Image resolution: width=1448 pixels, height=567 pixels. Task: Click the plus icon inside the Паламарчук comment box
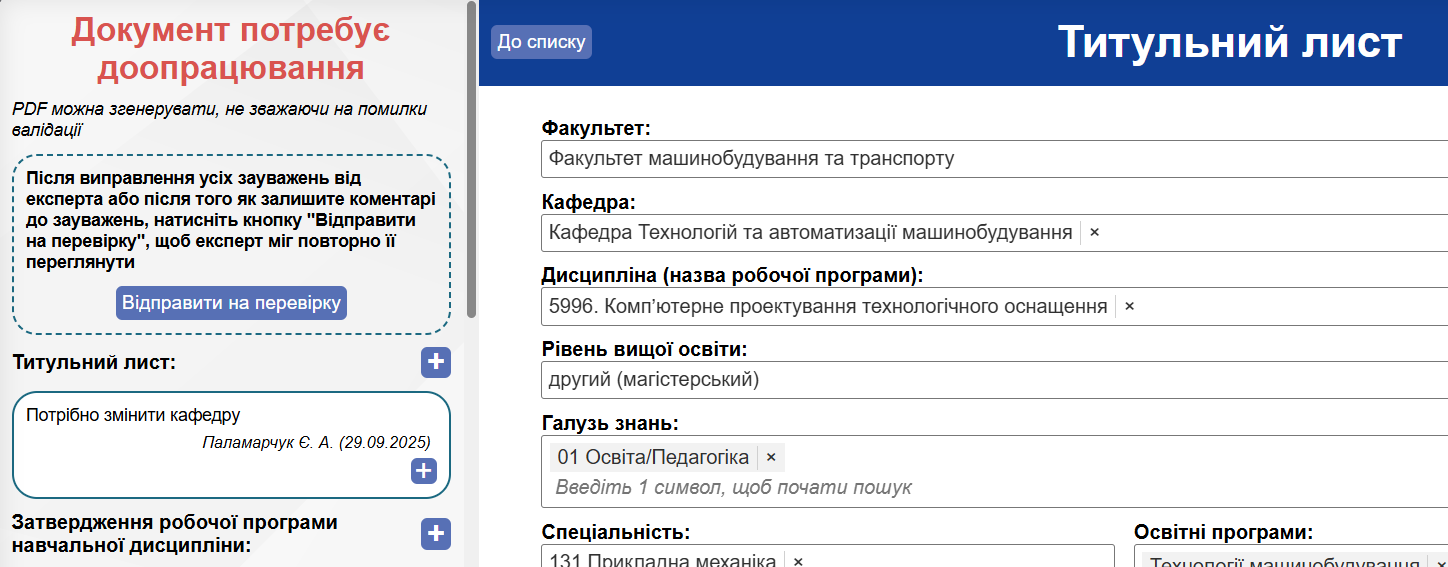(x=424, y=471)
